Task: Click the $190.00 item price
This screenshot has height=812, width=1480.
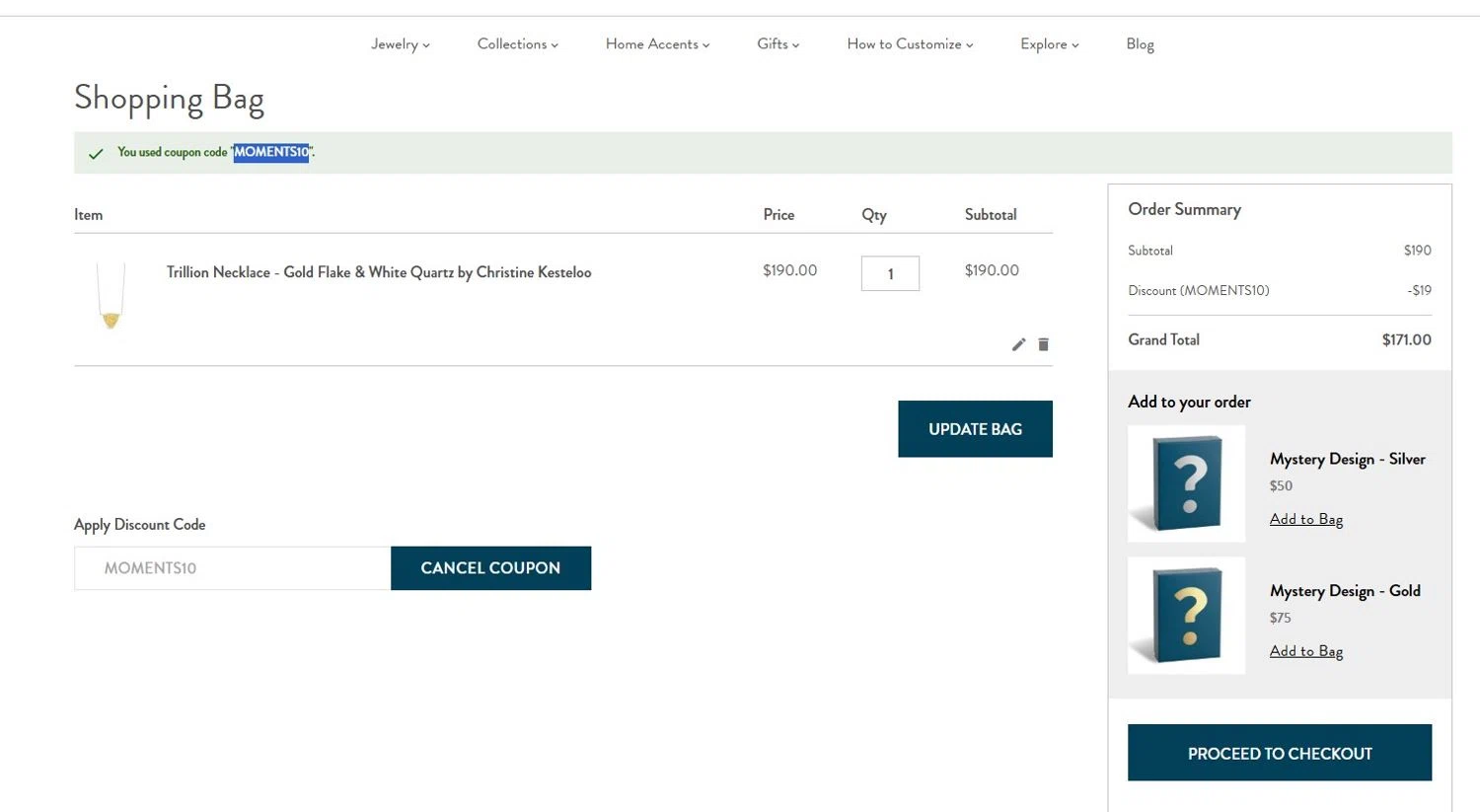Action: click(x=789, y=270)
